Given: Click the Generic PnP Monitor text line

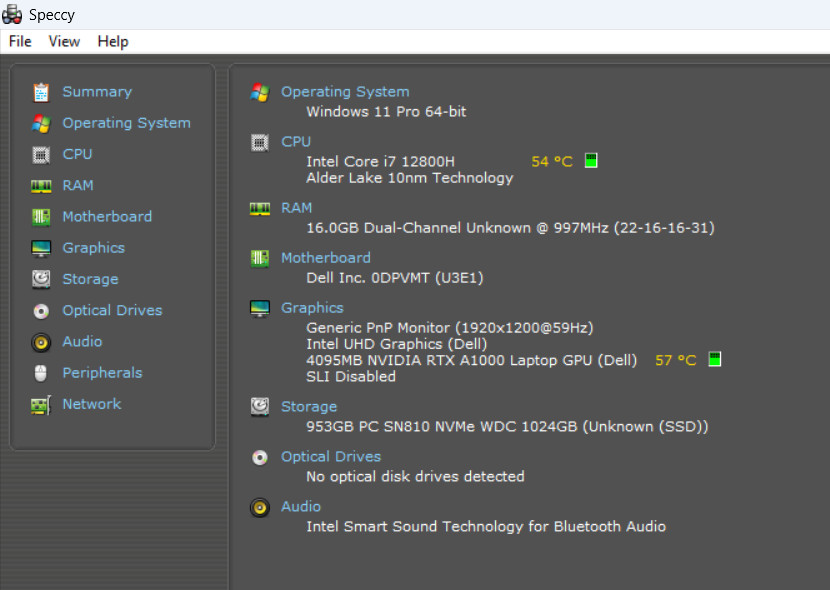Looking at the screenshot, I should pyautogui.click(x=450, y=328).
